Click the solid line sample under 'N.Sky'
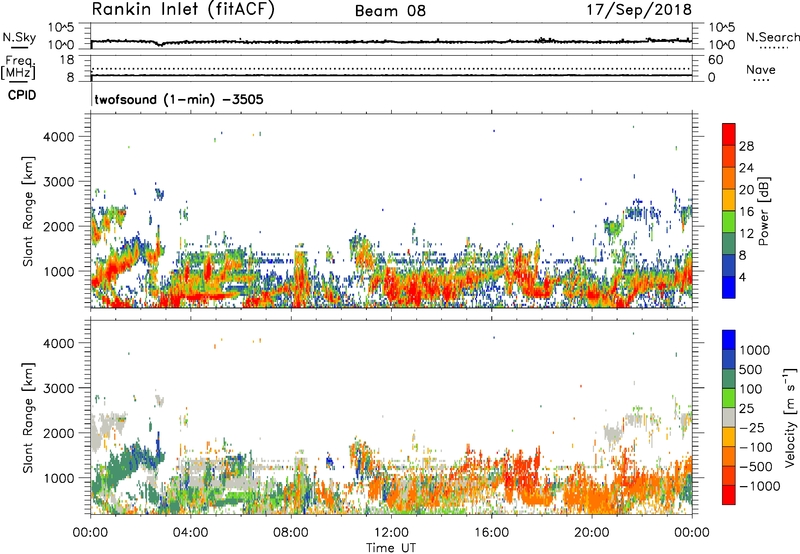Image resolution: width=800 pixels, height=554 pixels. pos(19,48)
